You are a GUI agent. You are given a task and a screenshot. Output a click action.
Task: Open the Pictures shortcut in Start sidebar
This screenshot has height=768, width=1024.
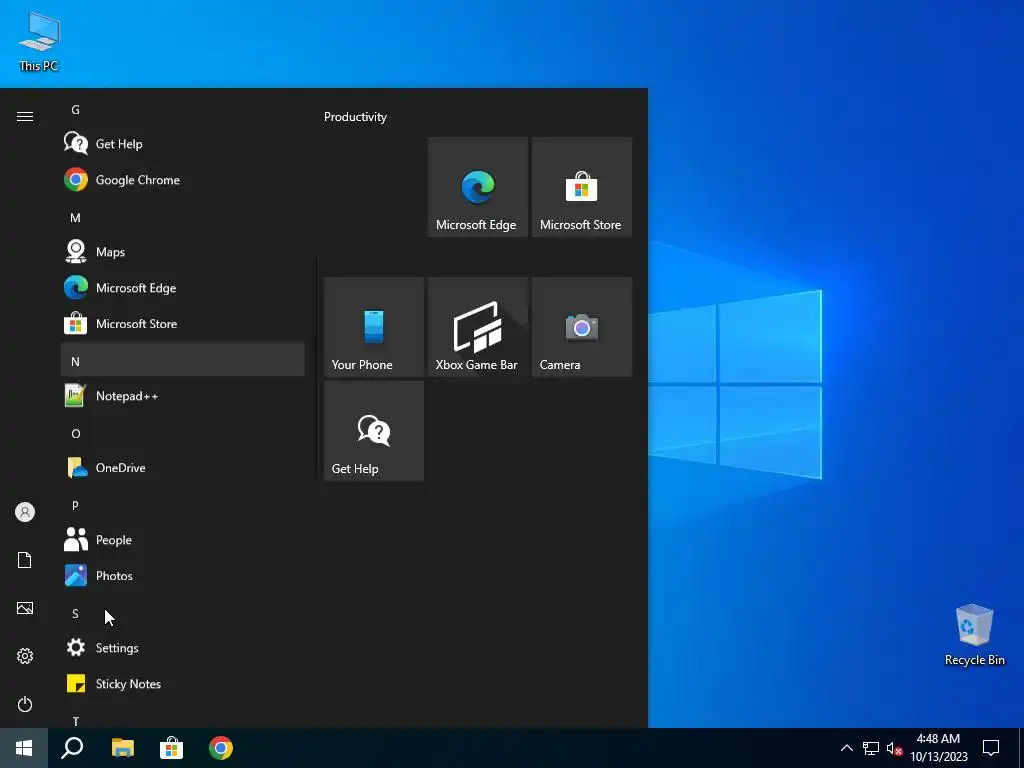tap(25, 608)
